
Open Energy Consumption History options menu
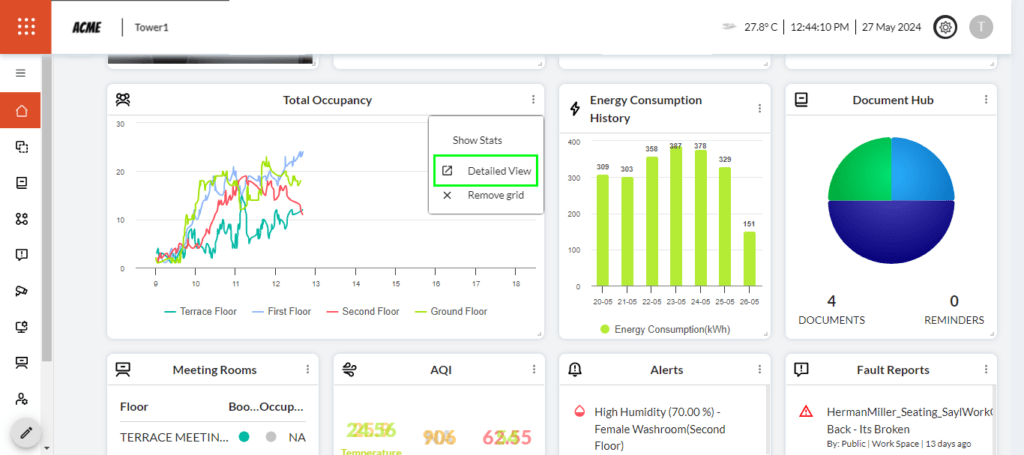[x=760, y=109]
